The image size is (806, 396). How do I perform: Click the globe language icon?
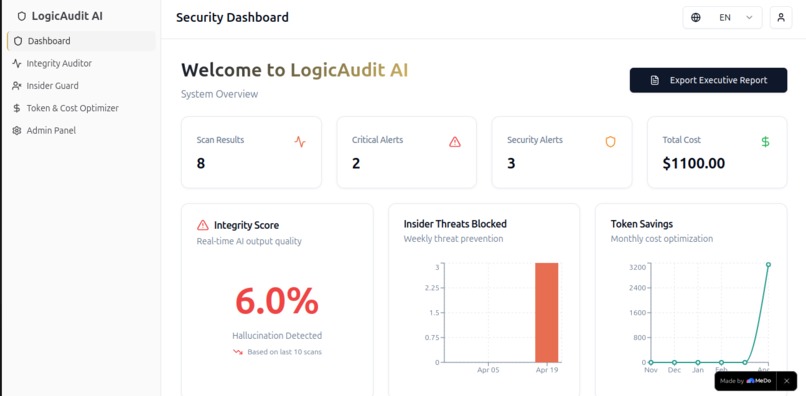click(x=695, y=17)
